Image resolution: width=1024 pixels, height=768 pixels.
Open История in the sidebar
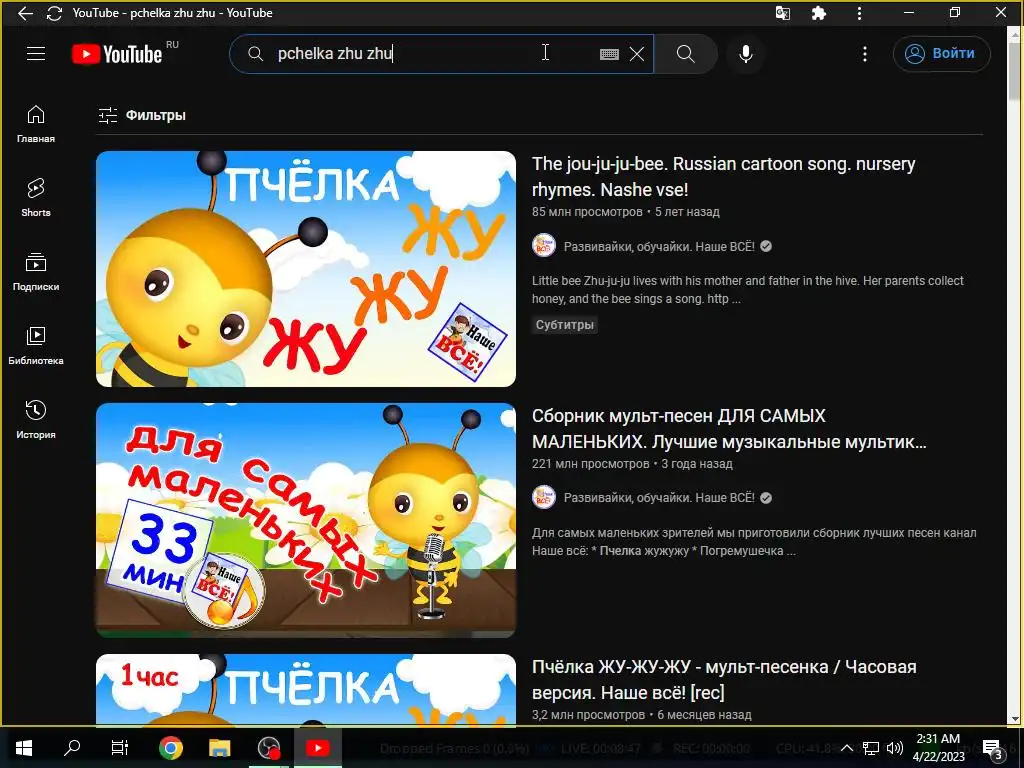click(x=36, y=419)
